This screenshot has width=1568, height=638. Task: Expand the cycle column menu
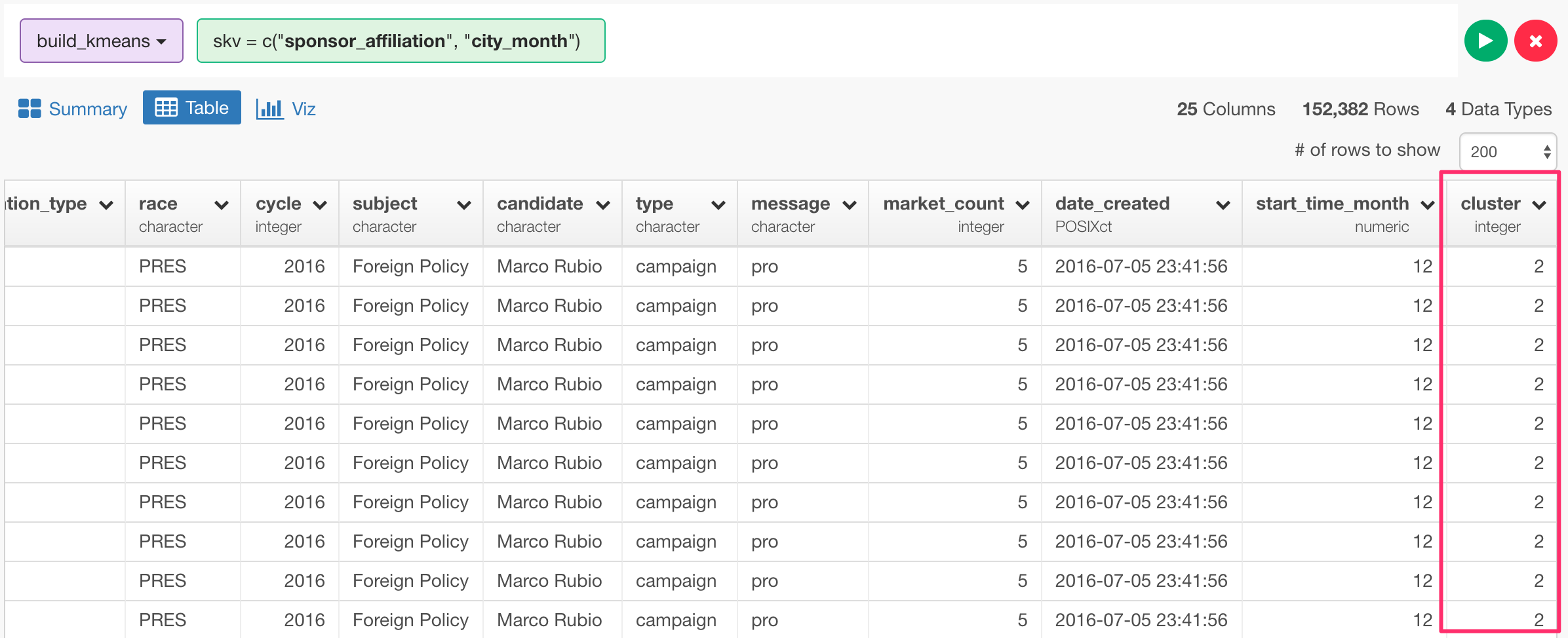pyautogui.click(x=320, y=205)
